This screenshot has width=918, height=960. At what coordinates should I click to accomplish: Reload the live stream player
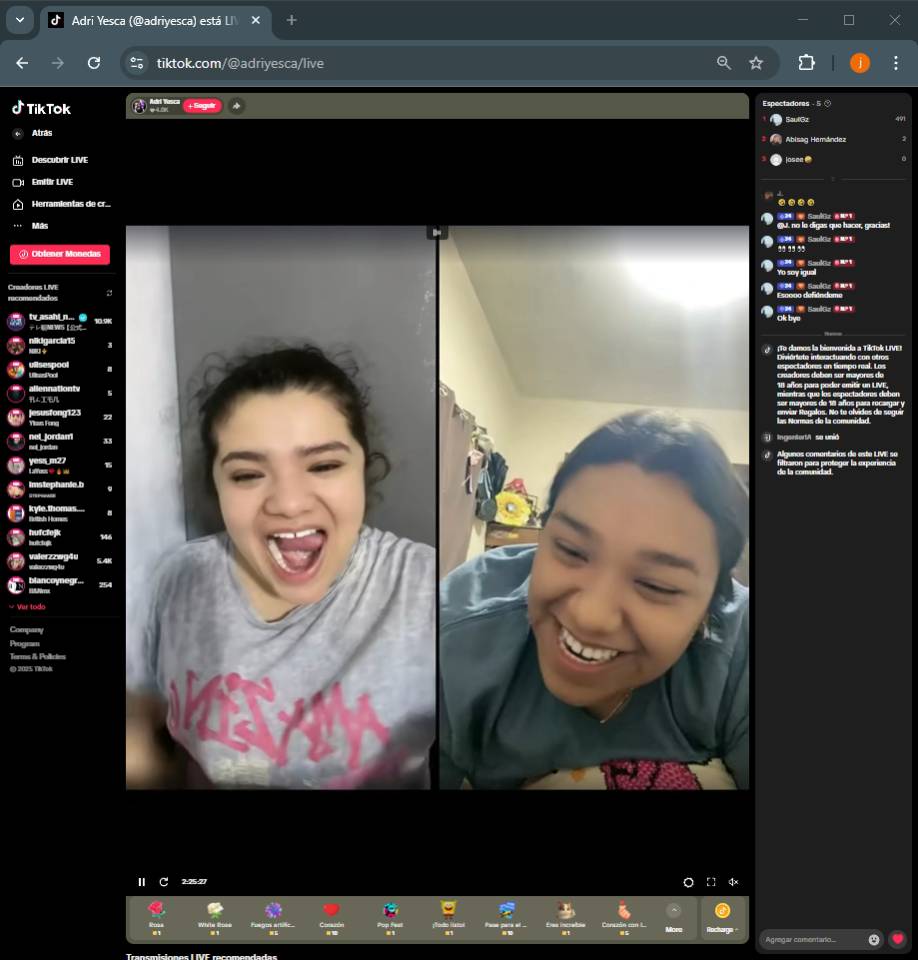164,882
